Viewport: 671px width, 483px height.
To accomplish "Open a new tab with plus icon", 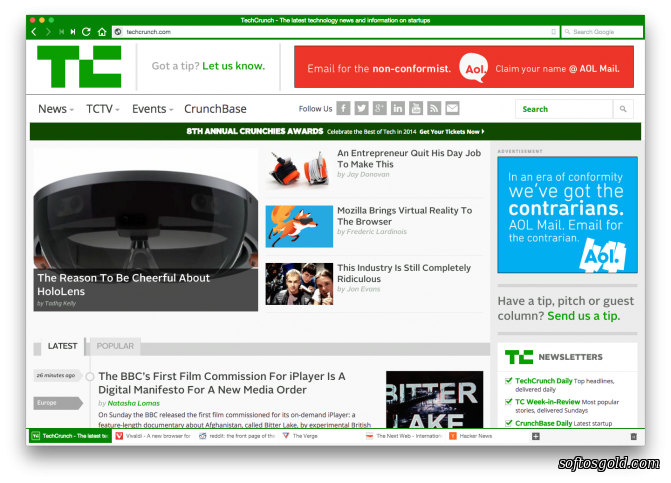I will point(535,436).
